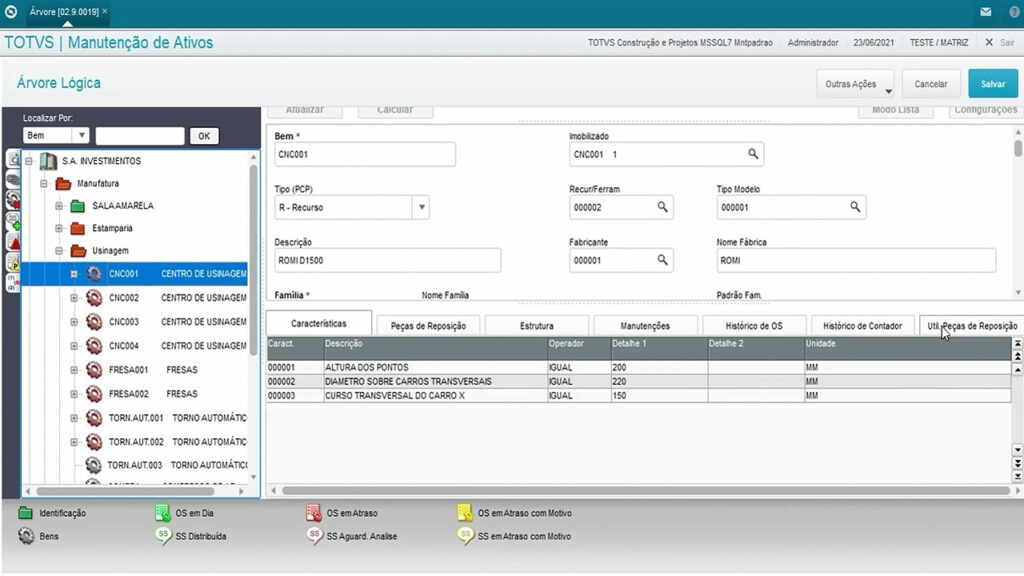The image size is (1024, 576).
Task: Expand the CNC001 node
Action: (74, 274)
